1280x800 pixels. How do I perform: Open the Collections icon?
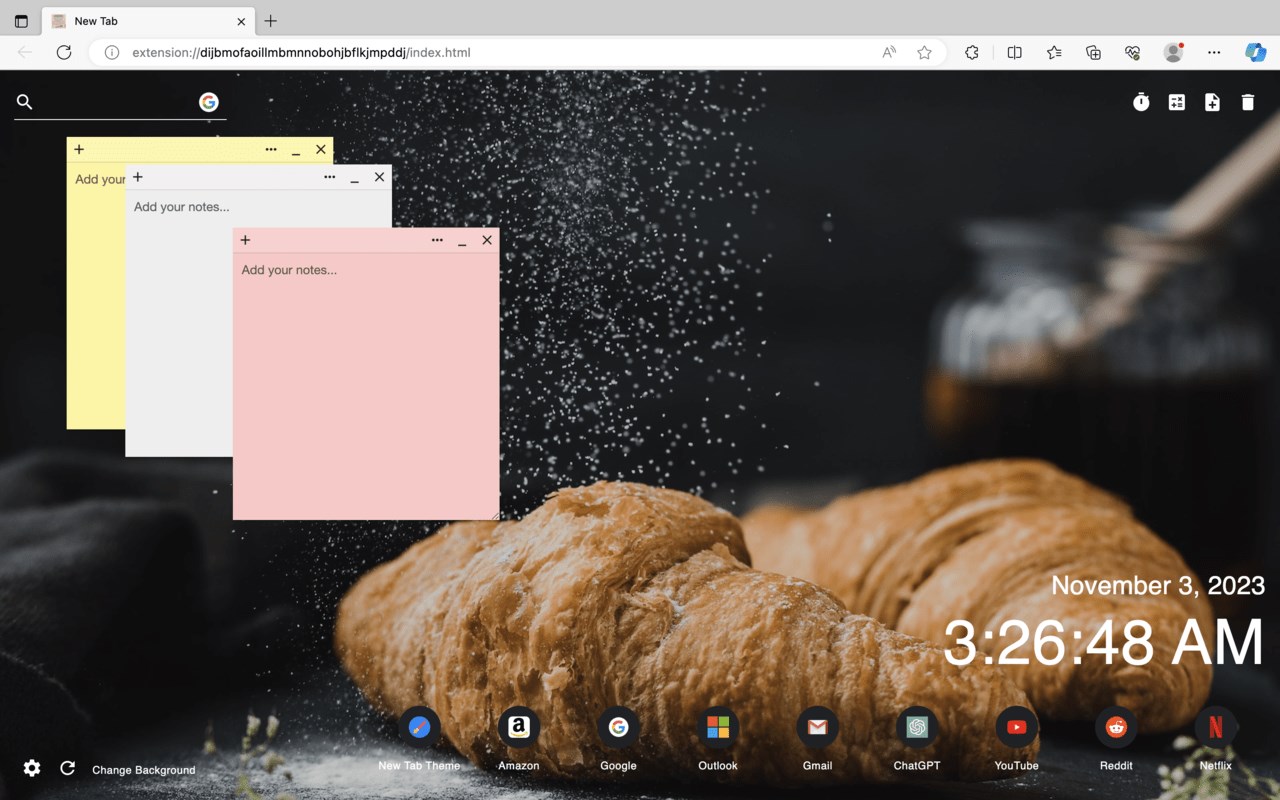pos(1093,52)
